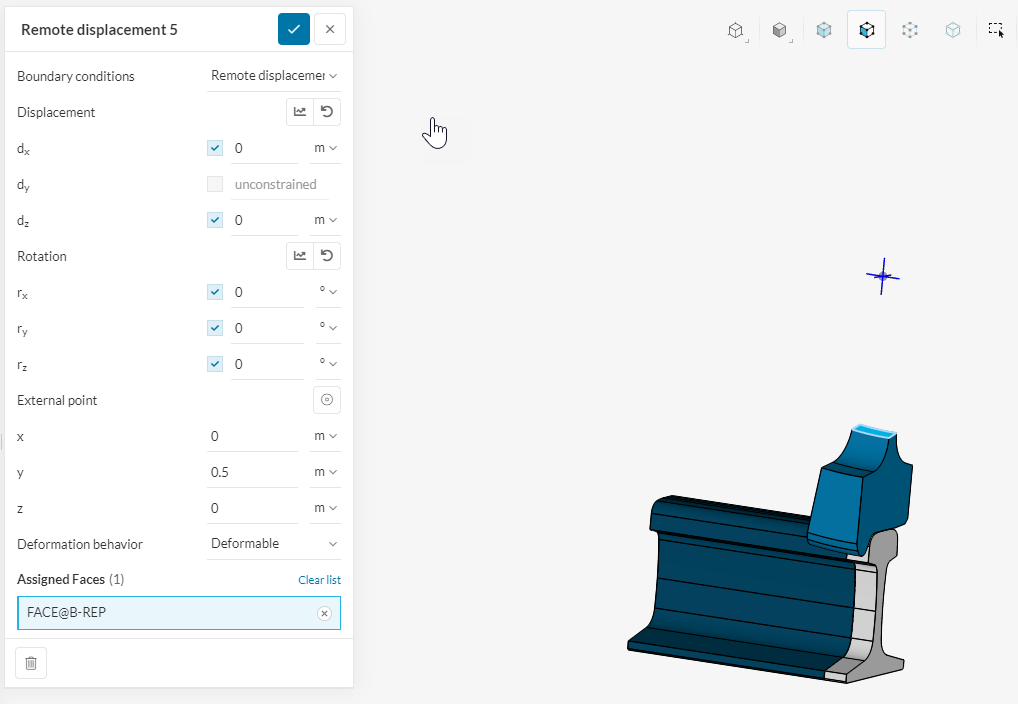This screenshot has width=1018, height=704.
Task: Toggle the dx displacement checkbox
Action: 215,148
